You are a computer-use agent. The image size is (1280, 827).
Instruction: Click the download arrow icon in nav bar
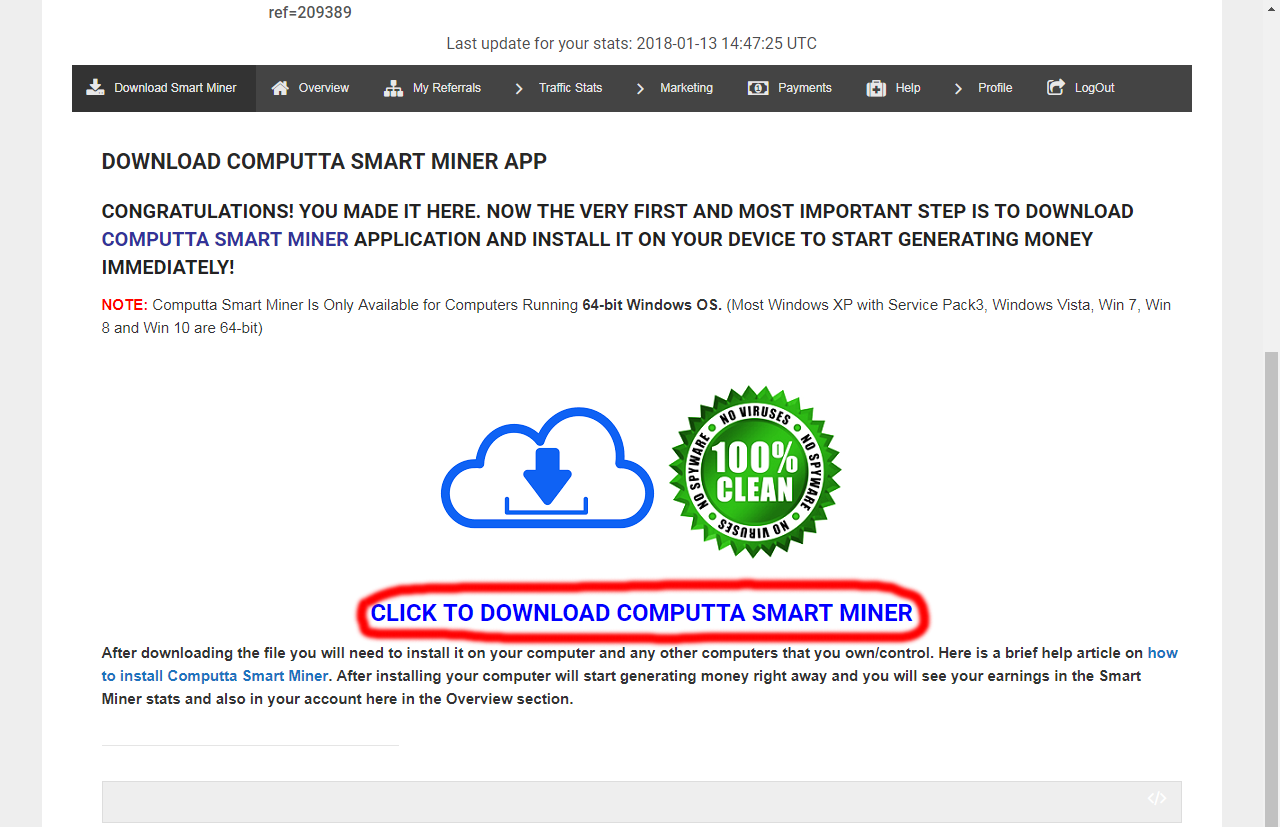pos(95,87)
